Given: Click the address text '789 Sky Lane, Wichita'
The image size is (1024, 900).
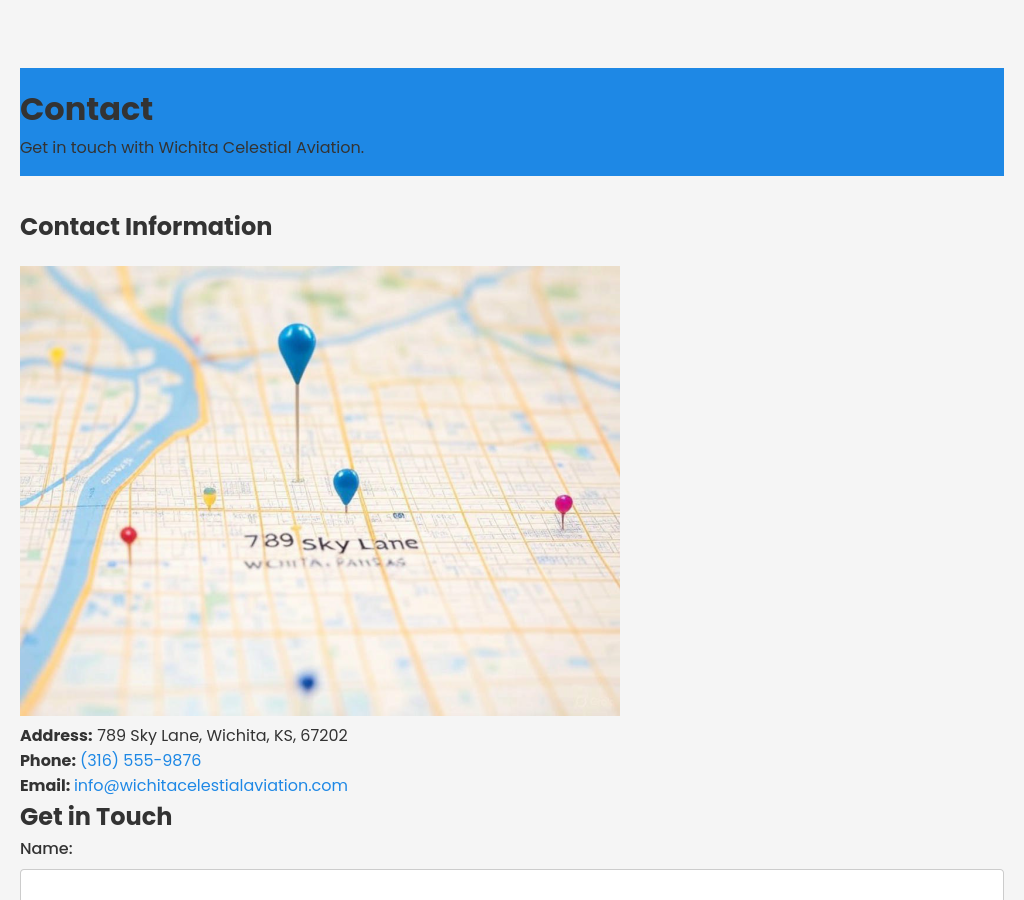Looking at the screenshot, I should coord(222,736).
